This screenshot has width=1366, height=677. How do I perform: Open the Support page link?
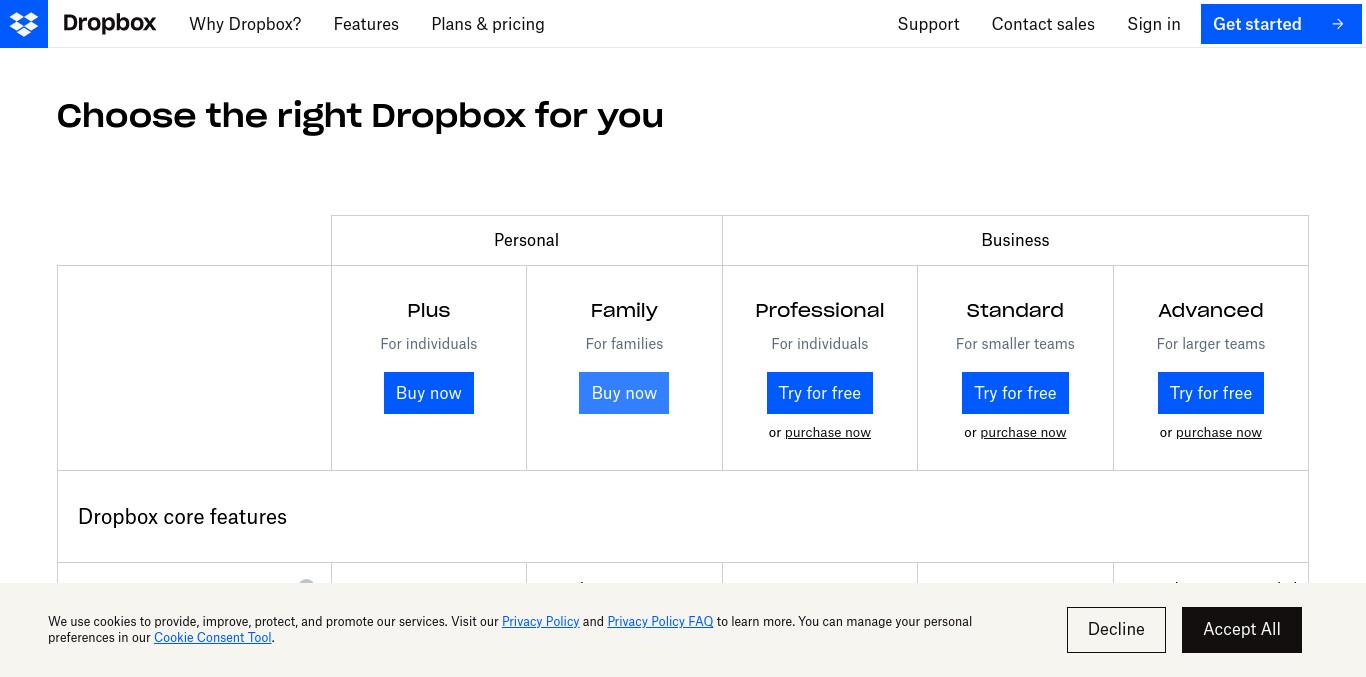[x=928, y=24]
